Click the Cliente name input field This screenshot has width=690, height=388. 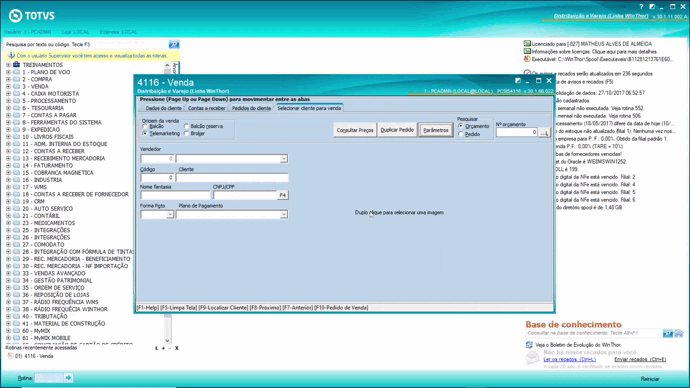(232, 177)
